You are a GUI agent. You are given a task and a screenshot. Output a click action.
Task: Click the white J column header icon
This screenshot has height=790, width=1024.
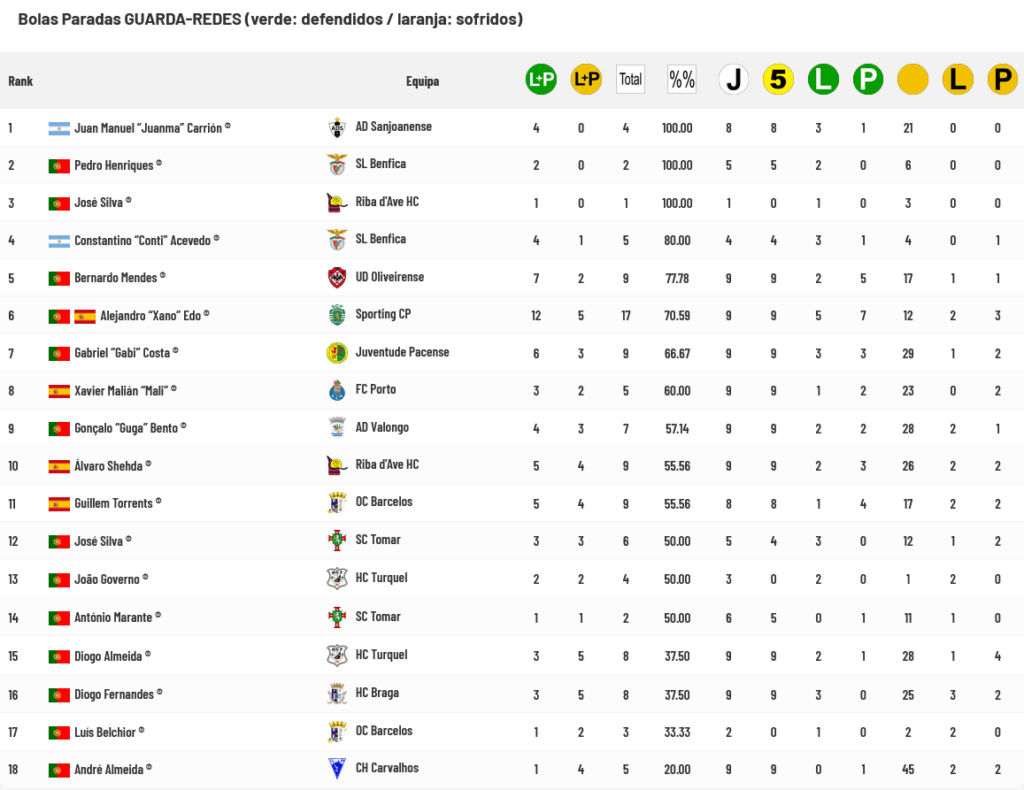click(734, 79)
